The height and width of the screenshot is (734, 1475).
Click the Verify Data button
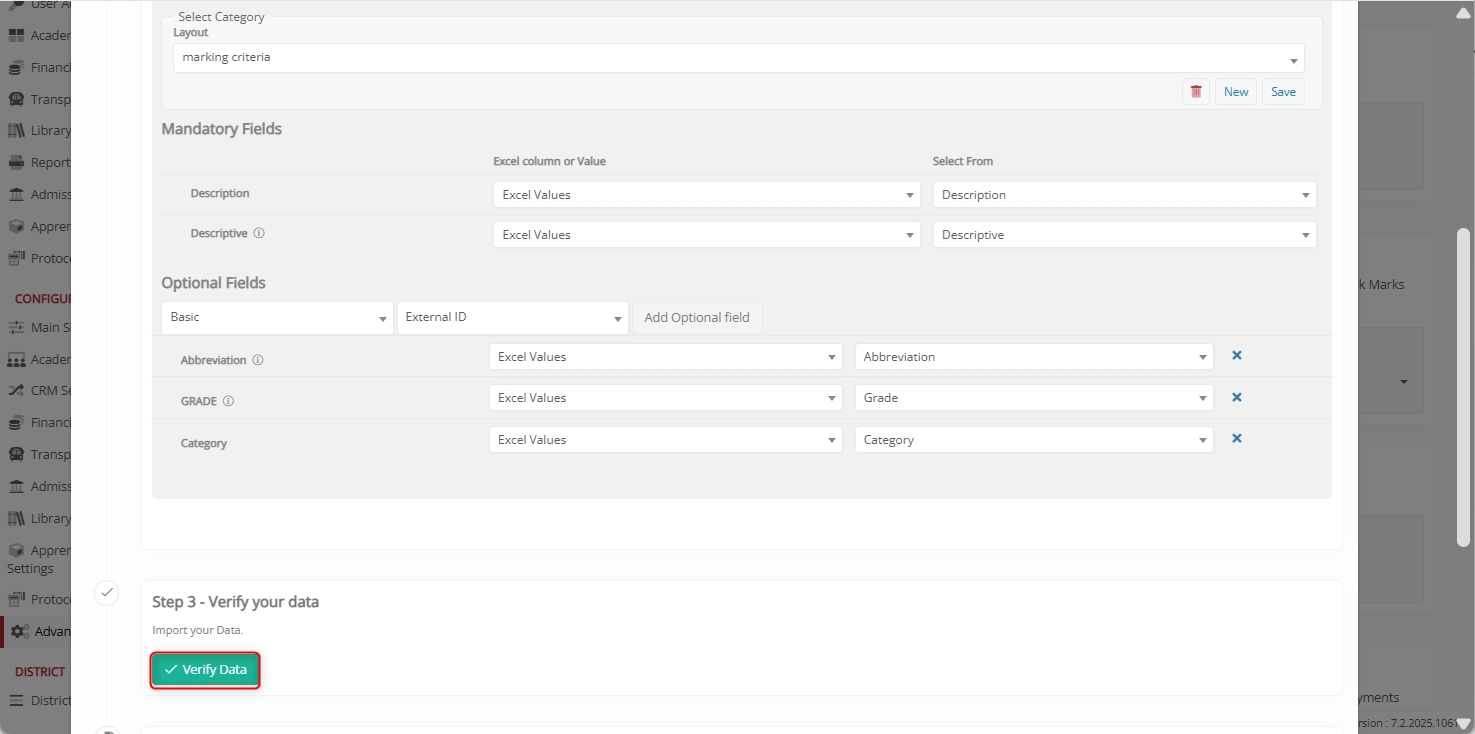pos(205,670)
